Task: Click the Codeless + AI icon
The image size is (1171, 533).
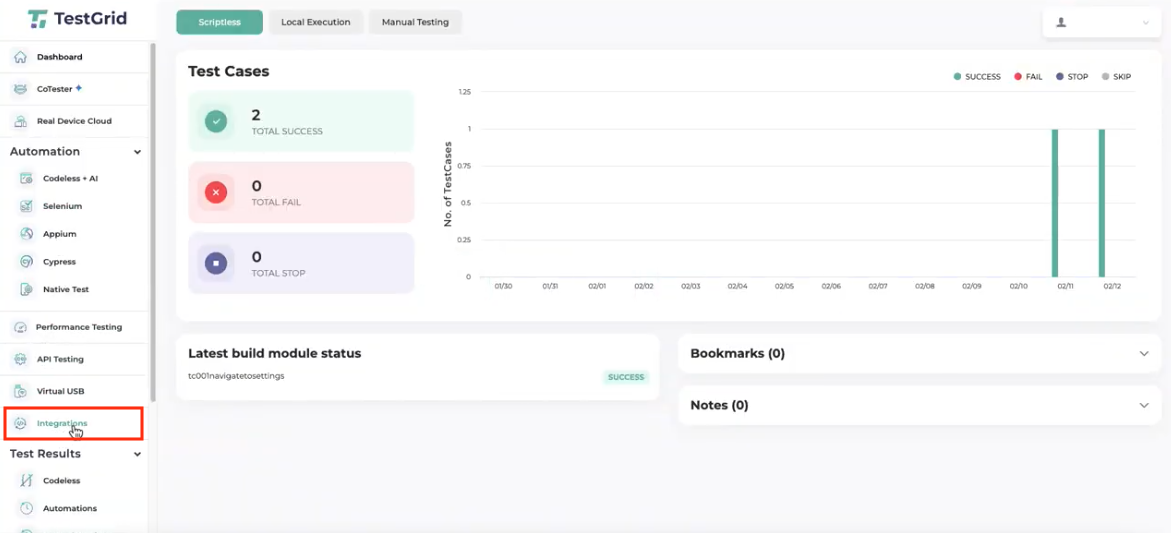Action: click(x=27, y=178)
